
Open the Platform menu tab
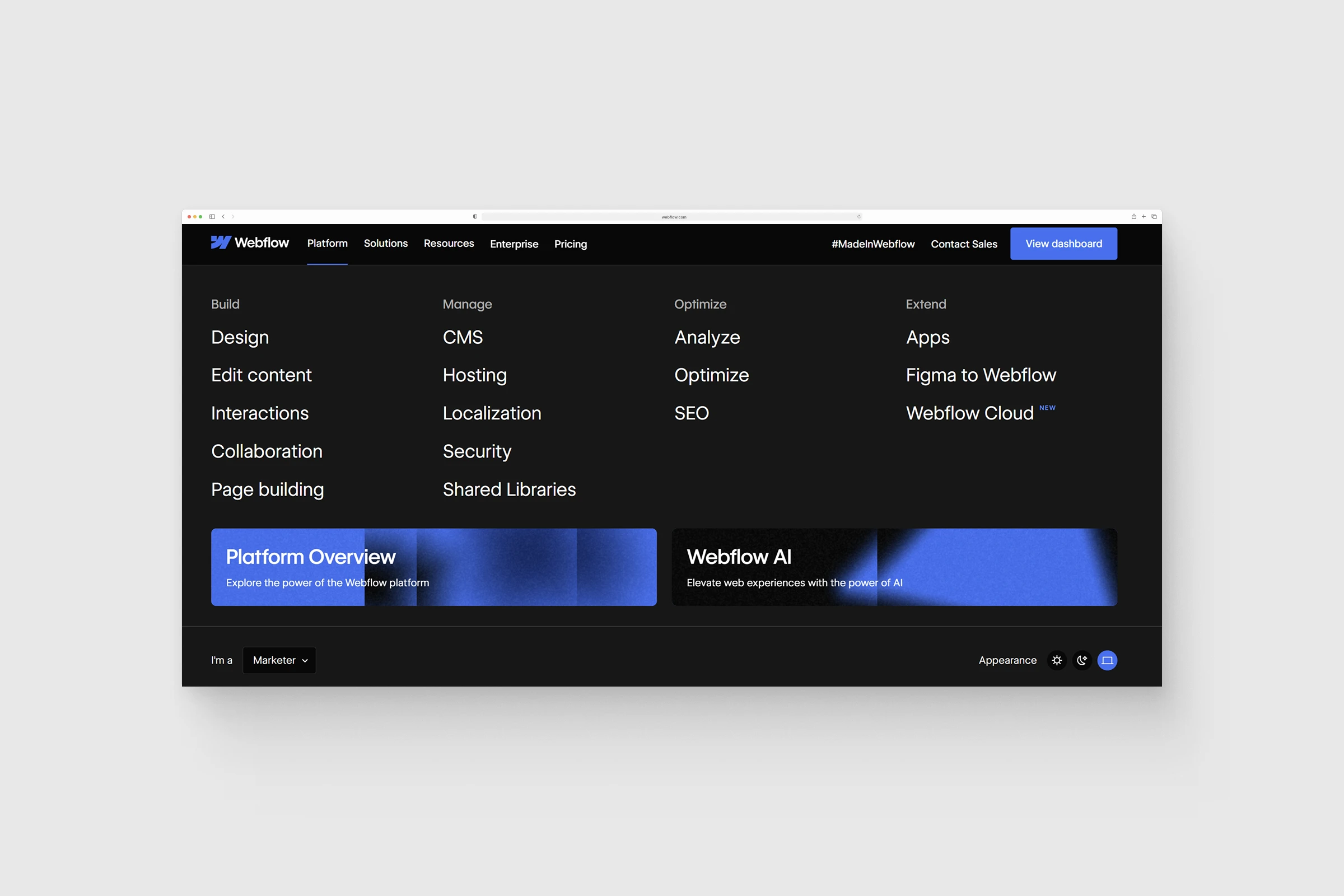(328, 244)
